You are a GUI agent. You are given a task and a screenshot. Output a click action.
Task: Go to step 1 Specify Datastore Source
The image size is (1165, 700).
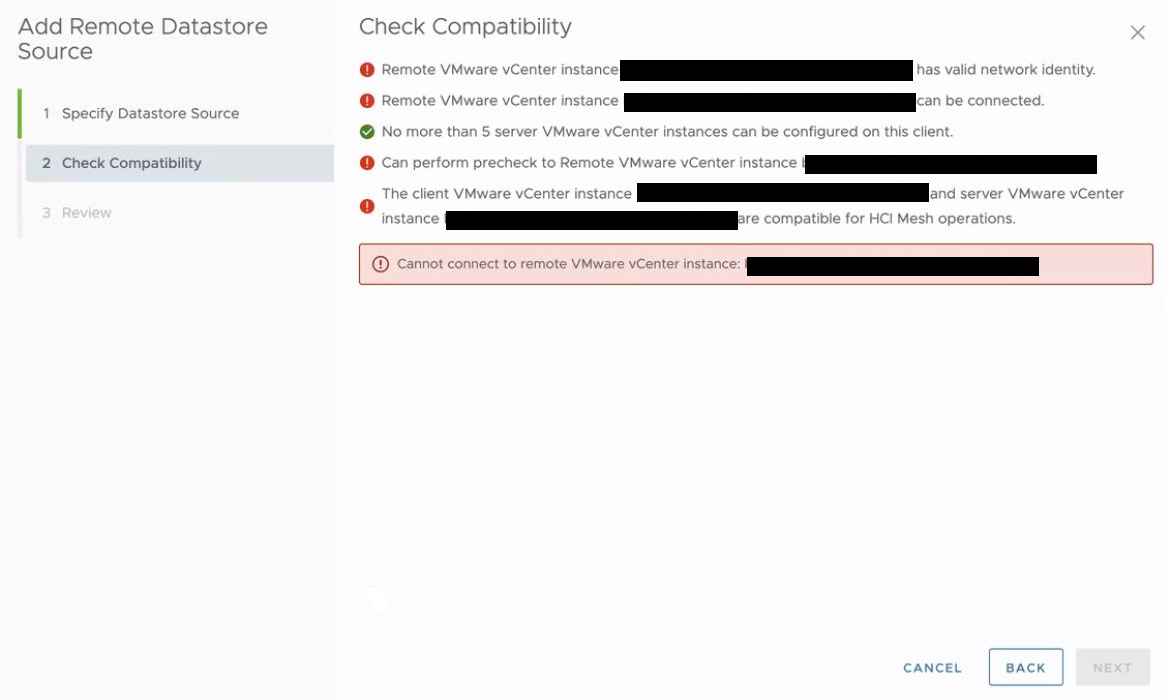pos(150,114)
